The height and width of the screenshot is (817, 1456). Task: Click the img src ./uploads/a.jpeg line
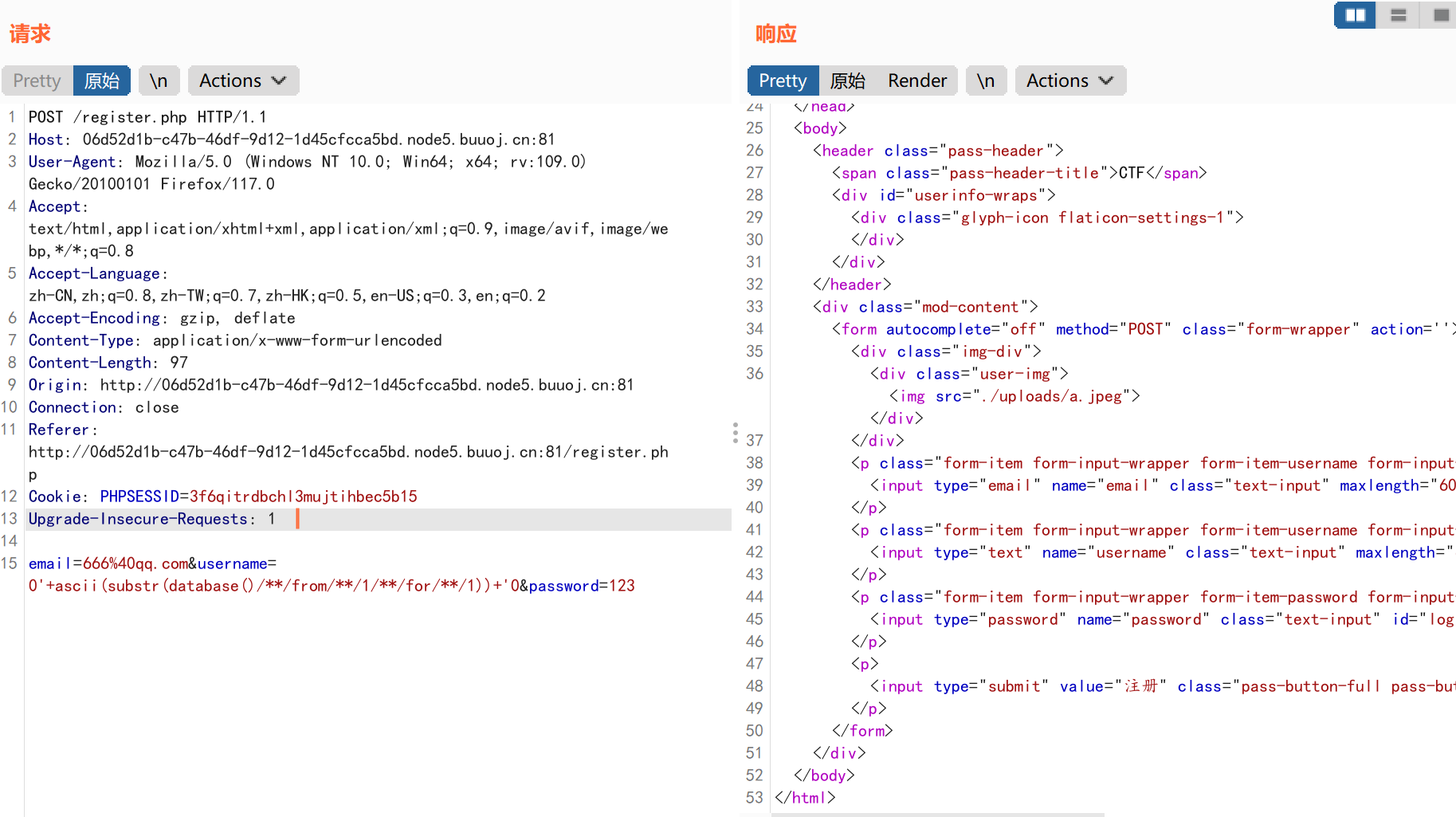click(x=1014, y=396)
